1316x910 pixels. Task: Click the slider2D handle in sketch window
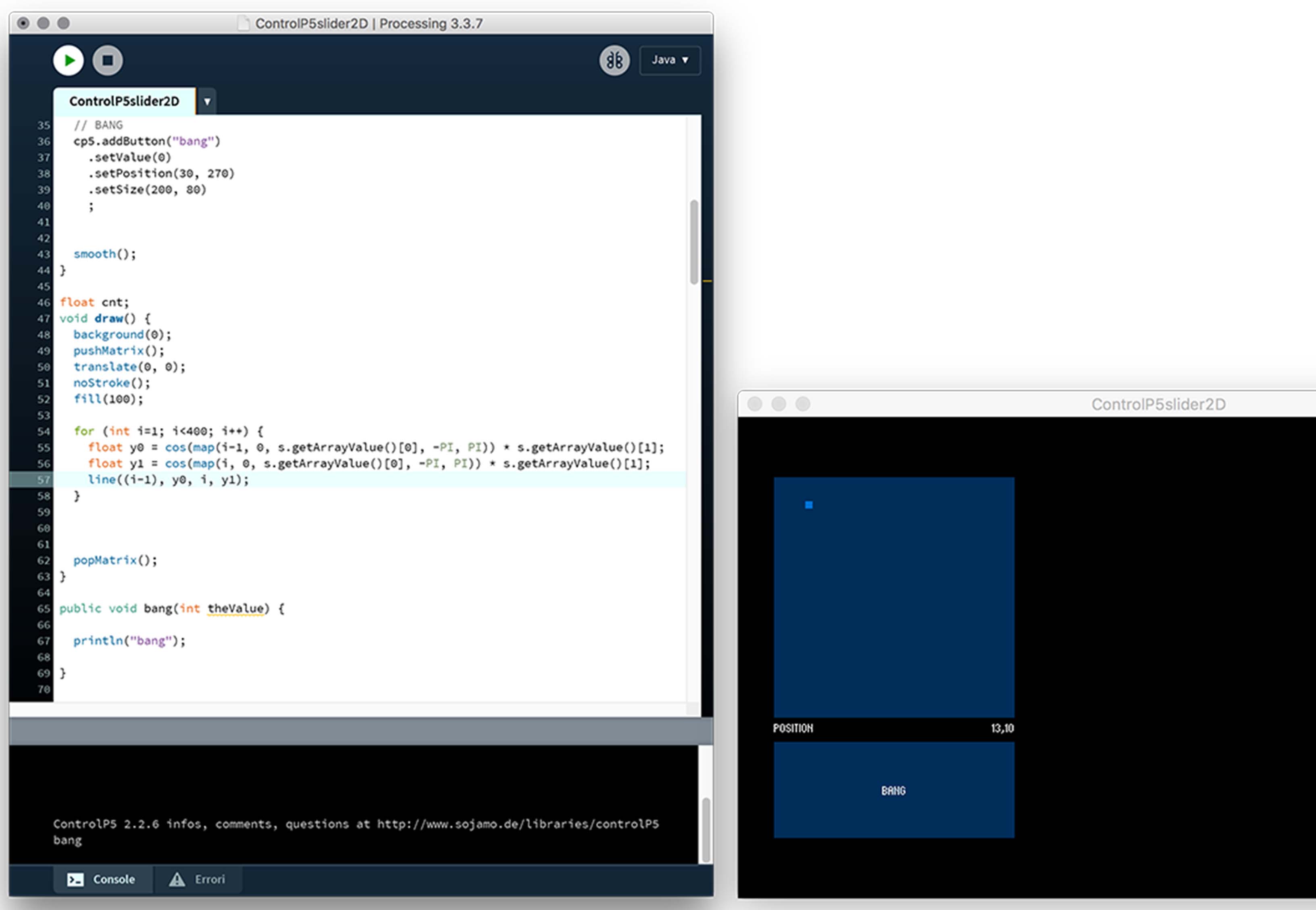(x=808, y=505)
